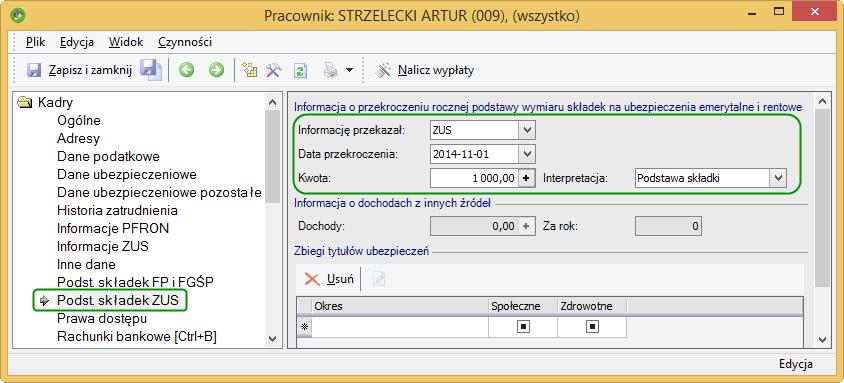Click the Za rok field
Viewport: 844px width, 383px height.
click(x=669, y=226)
